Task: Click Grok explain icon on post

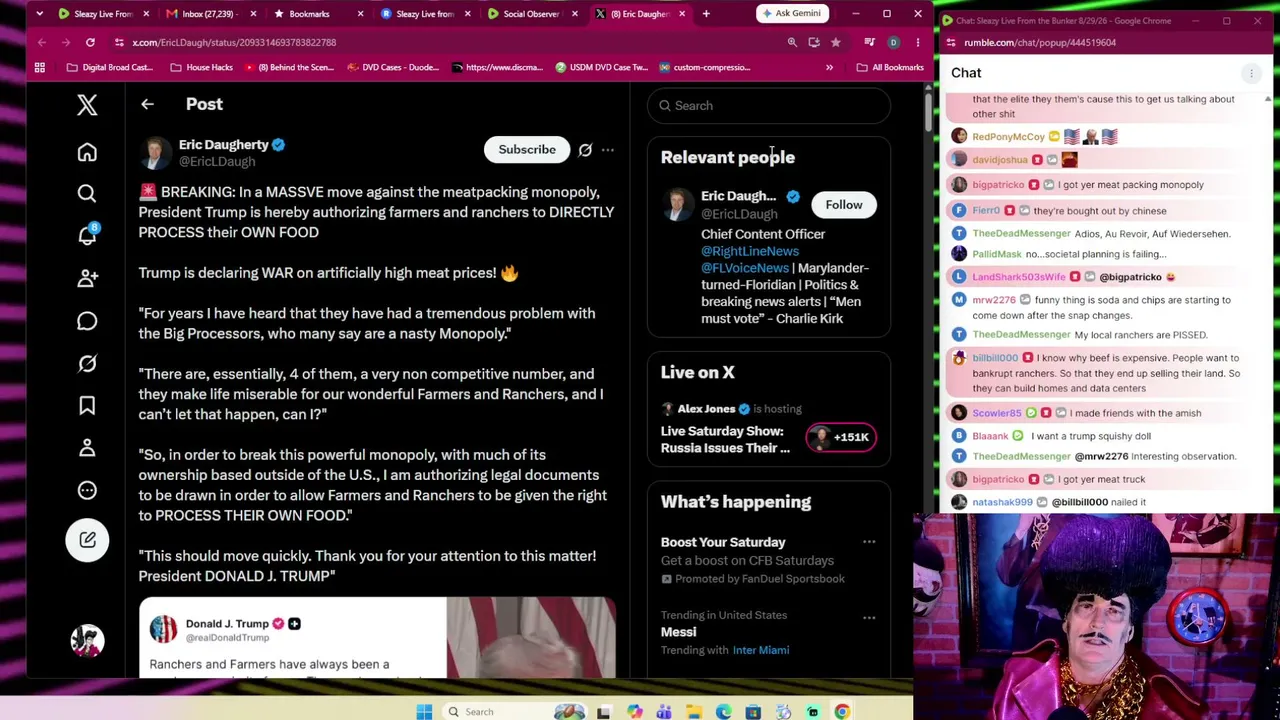Action: tap(585, 150)
